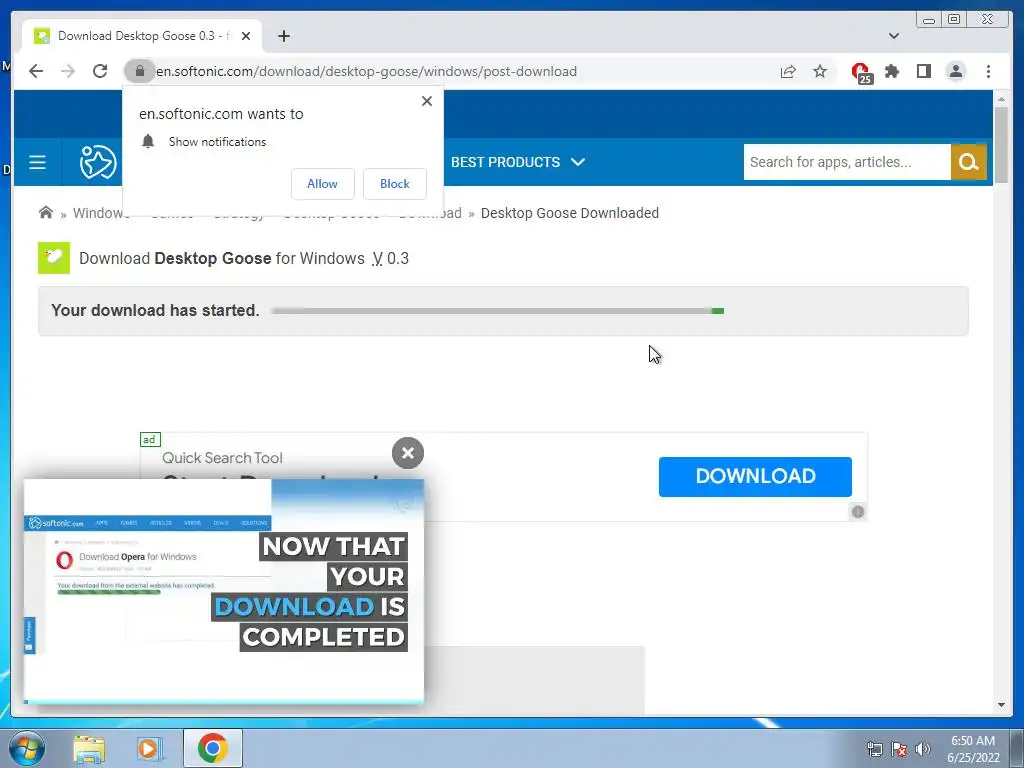The width and height of the screenshot is (1024, 768).
Task: Click the Chrome taskbar icon
Action: [213, 748]
